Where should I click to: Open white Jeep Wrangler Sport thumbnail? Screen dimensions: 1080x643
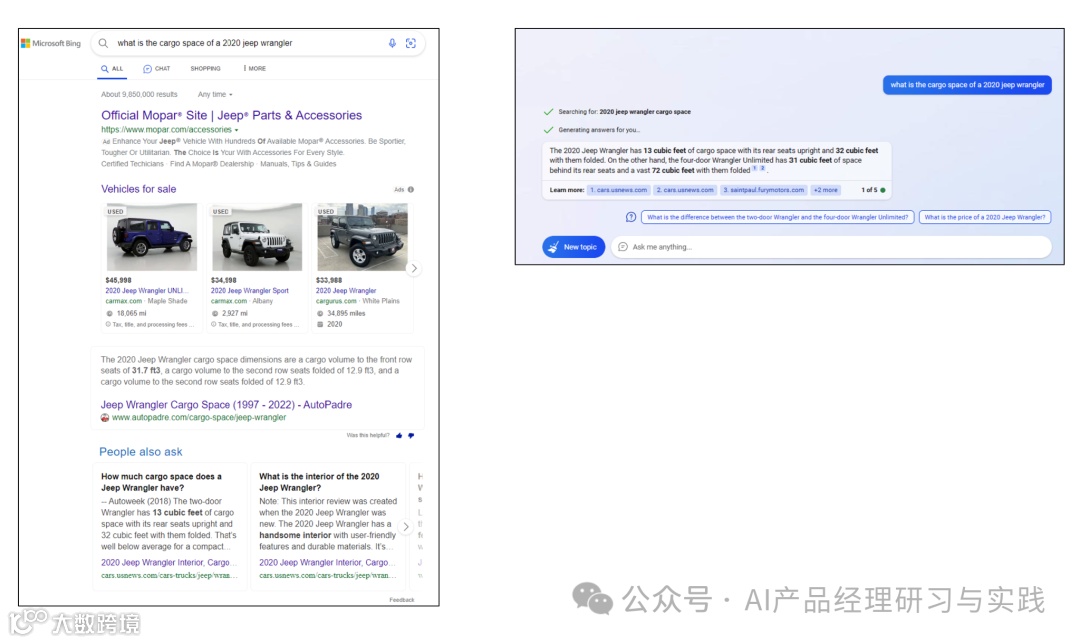point(257,237)
